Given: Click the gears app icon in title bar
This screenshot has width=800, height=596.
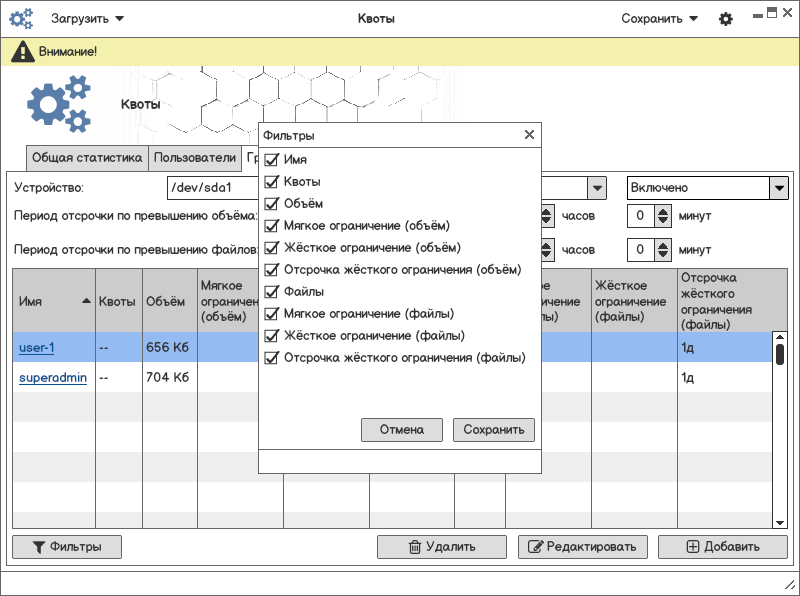Looking at the screenshot, I should pos(21,19).
